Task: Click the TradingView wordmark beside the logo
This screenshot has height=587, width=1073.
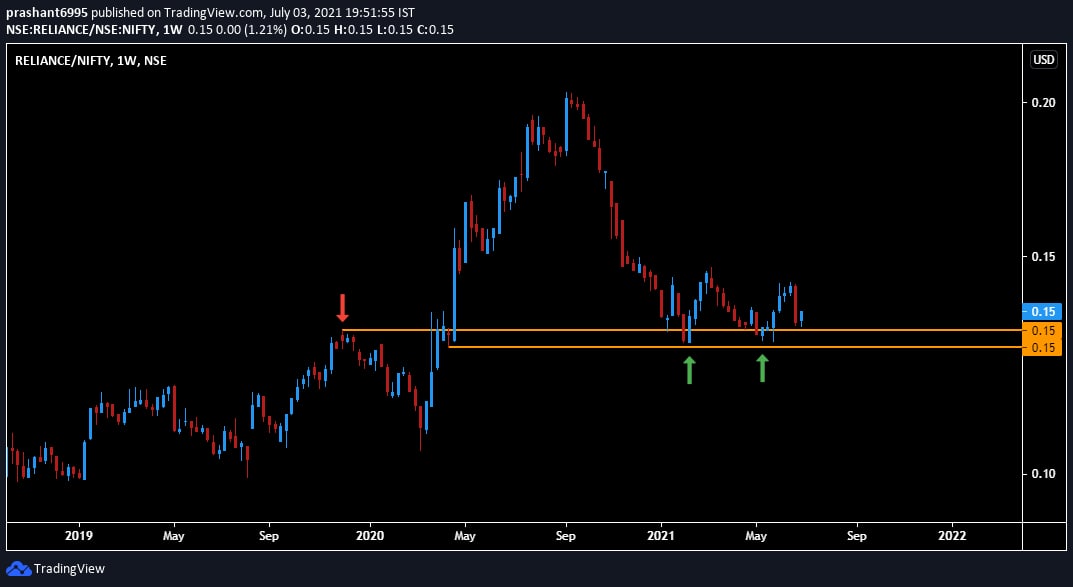Action: [69, 569]
